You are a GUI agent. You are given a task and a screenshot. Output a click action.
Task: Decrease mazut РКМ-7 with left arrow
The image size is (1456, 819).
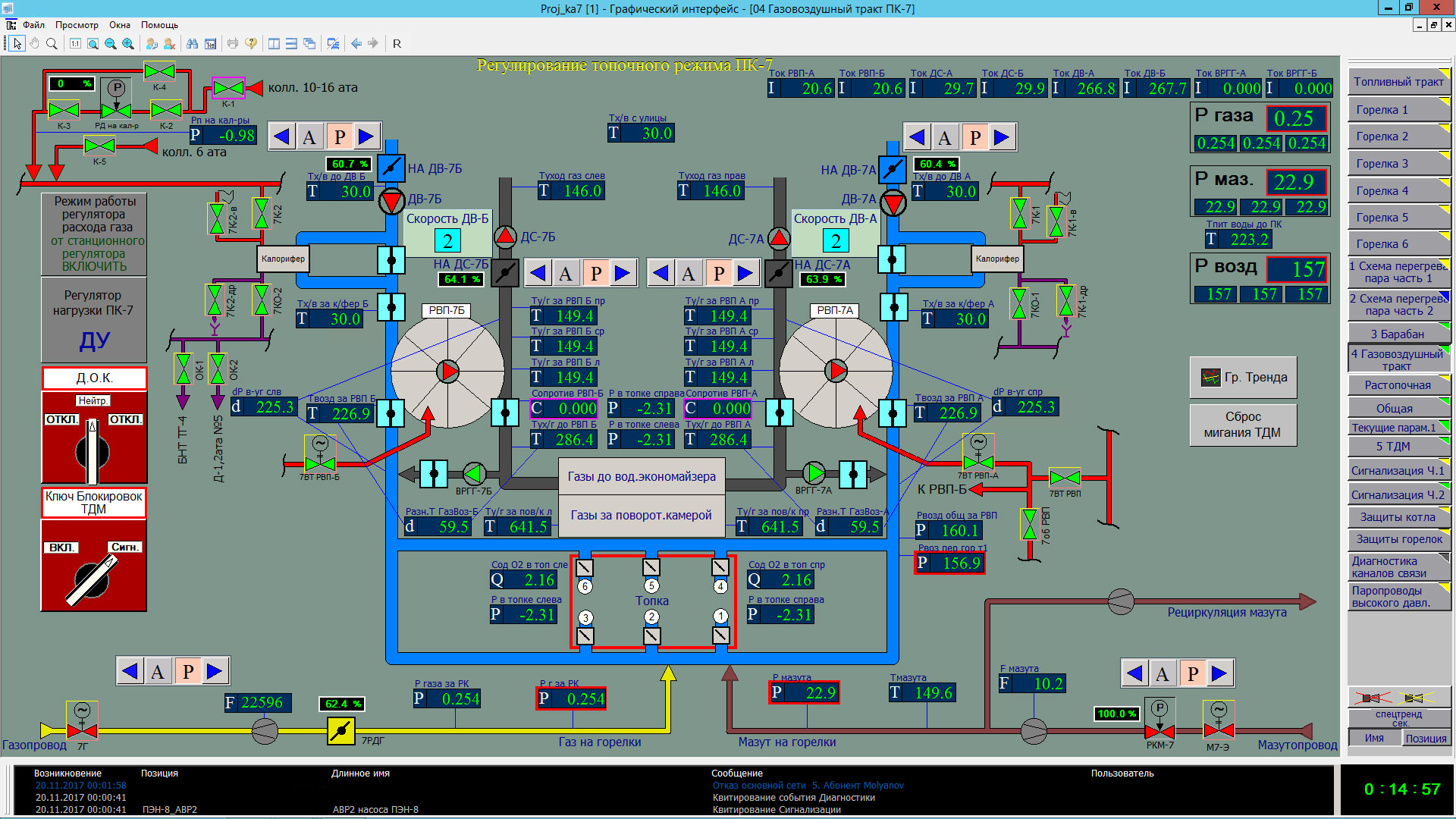pos(1135,673)
